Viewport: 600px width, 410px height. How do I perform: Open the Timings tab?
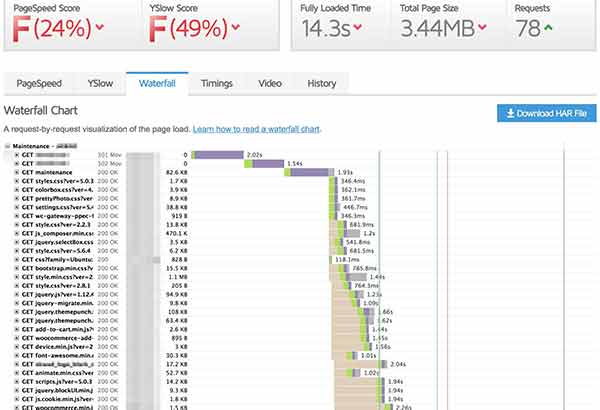(217, 83)
